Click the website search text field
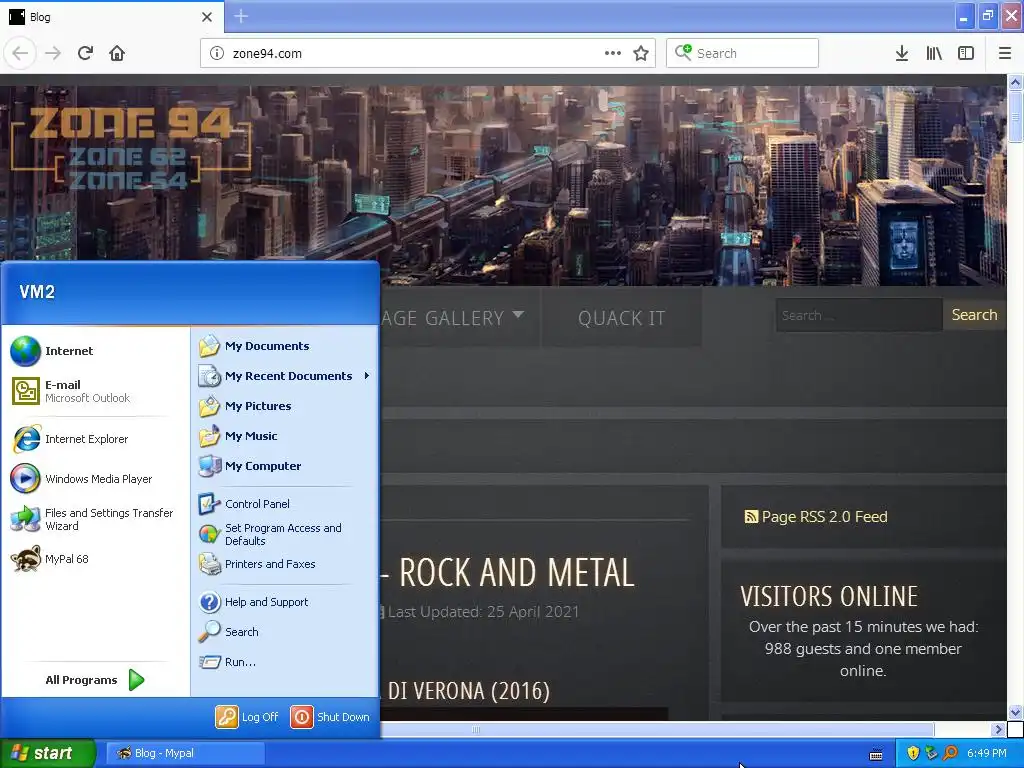 coord(859,315)
